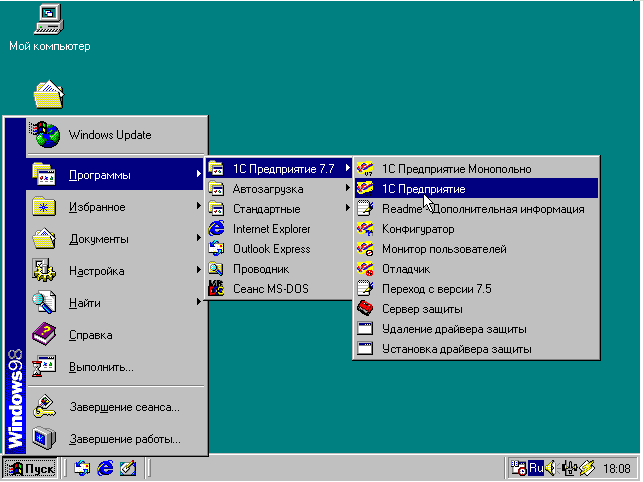Click the Конфигуратор icon
This screenshot has height=482, width=643.
365,228
